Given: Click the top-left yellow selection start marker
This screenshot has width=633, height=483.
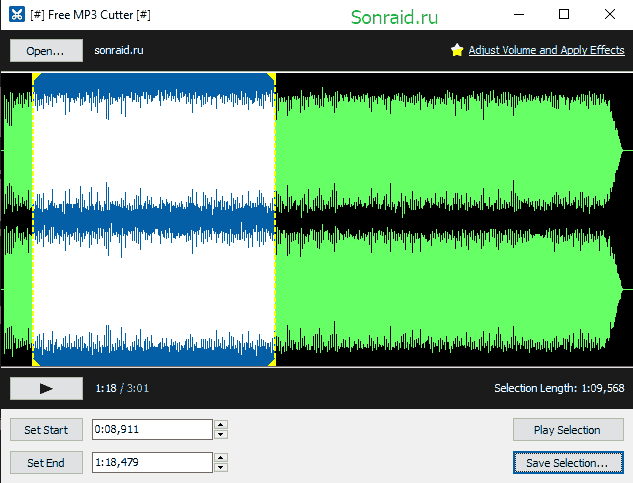Looking at the screenshot, I should coord(36,77).
